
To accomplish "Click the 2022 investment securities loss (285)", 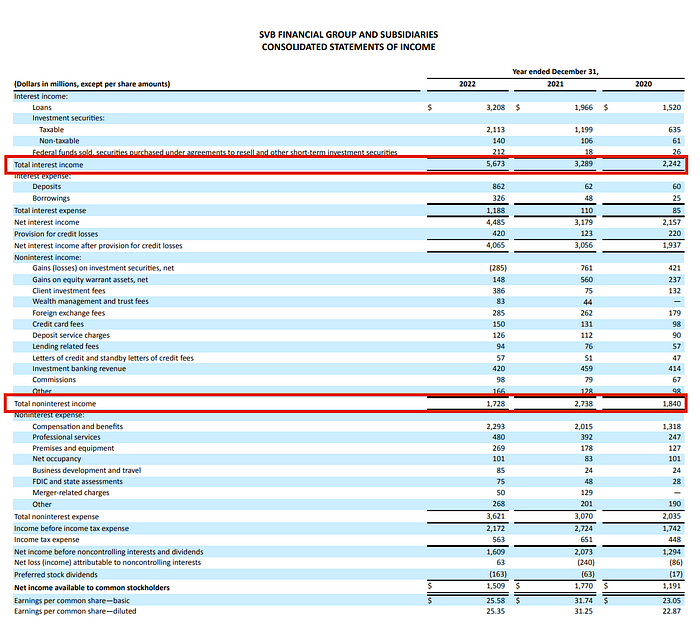I will [498, 268].
